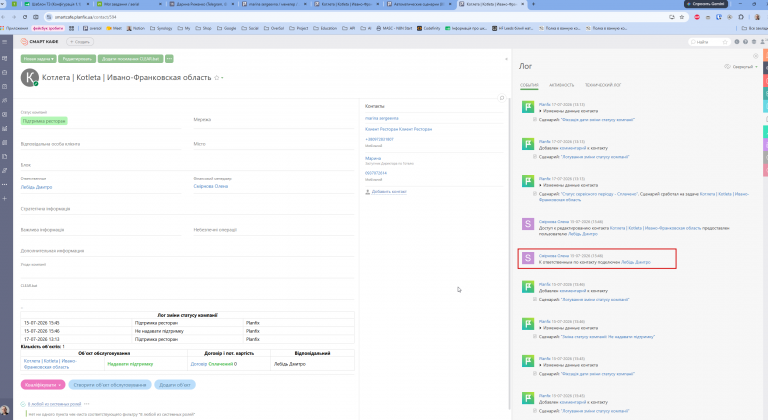The image size is (768, 420).
Task: Open the green three-dots more actions button
Action: [x=169, y=59]
